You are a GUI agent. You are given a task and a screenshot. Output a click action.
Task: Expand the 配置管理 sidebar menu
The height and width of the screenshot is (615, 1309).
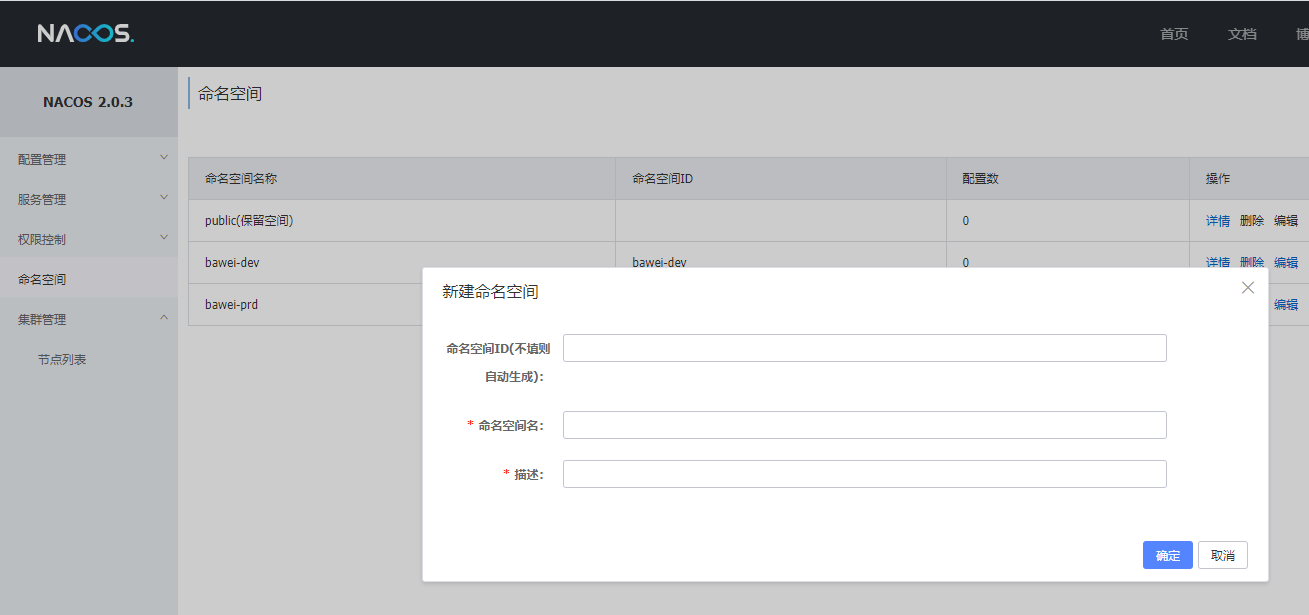pyautogui.click(x=88, y=159)
